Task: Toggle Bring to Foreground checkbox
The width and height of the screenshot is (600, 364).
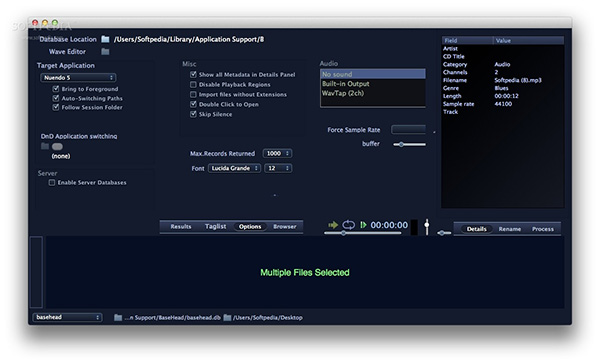Action: tap(56, 89)
